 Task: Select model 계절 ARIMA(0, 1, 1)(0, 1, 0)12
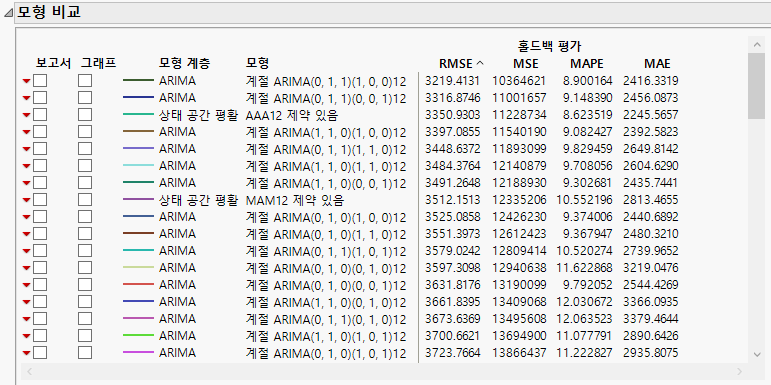coord(326,319)
